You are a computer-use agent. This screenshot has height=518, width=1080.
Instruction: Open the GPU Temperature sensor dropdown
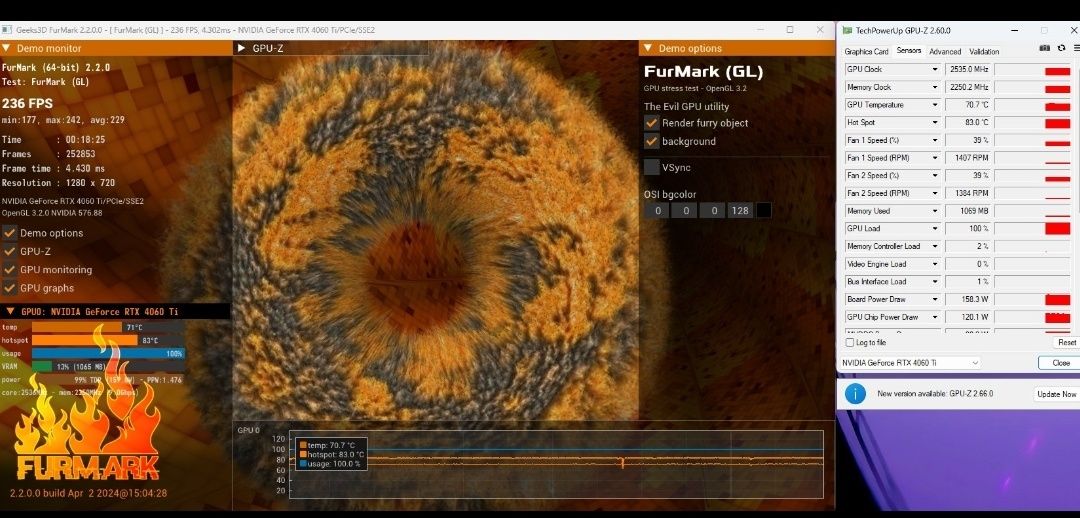(x=935, y=105)
